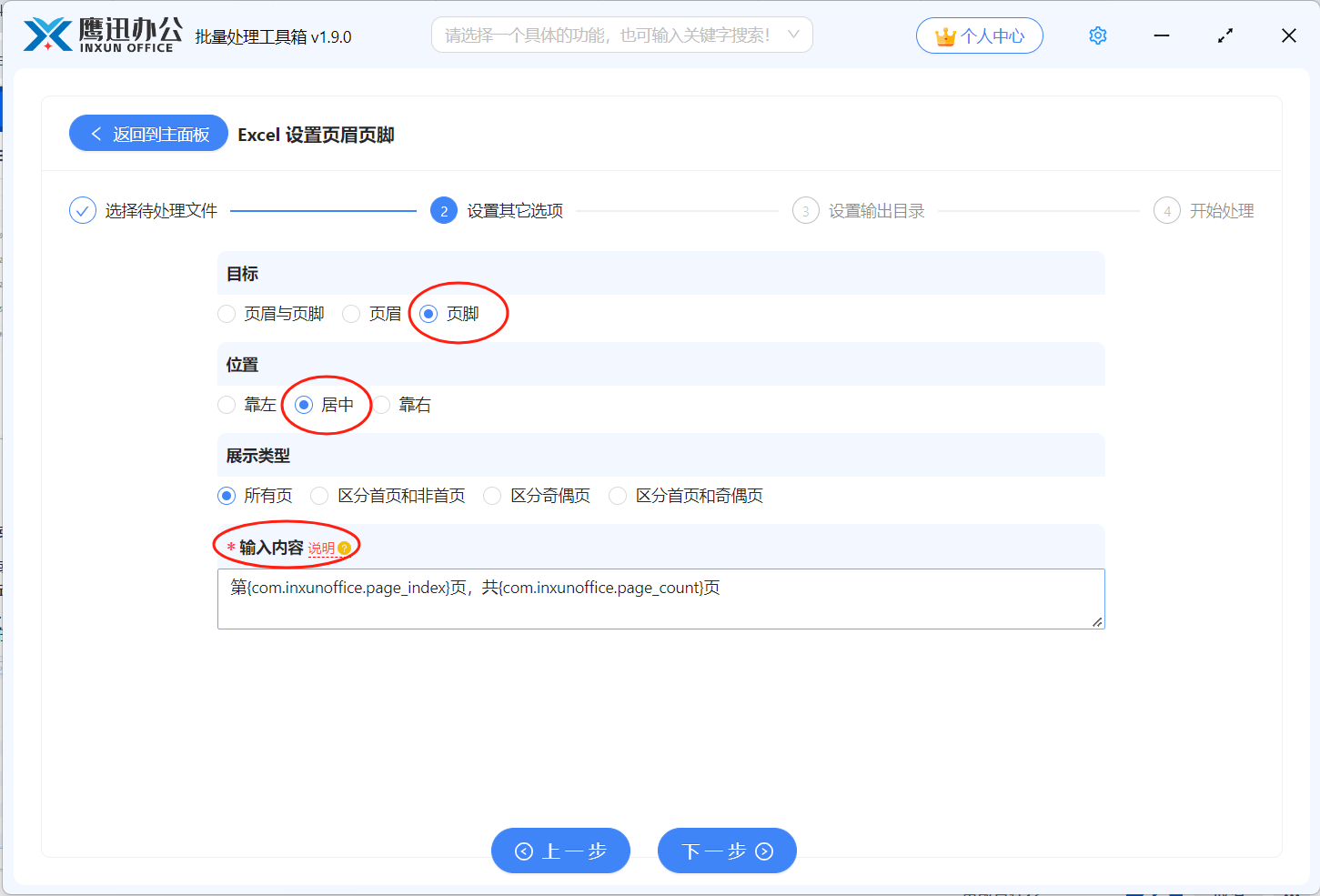Open the 开始处理 step indicator
Viewport: 1320px width, 896px height.
(1204, 210)
